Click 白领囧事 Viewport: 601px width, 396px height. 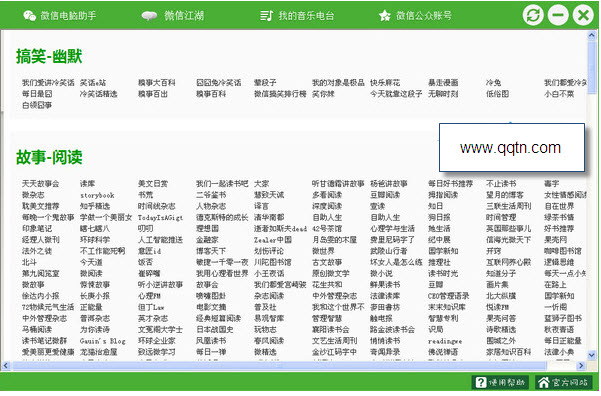37,105
